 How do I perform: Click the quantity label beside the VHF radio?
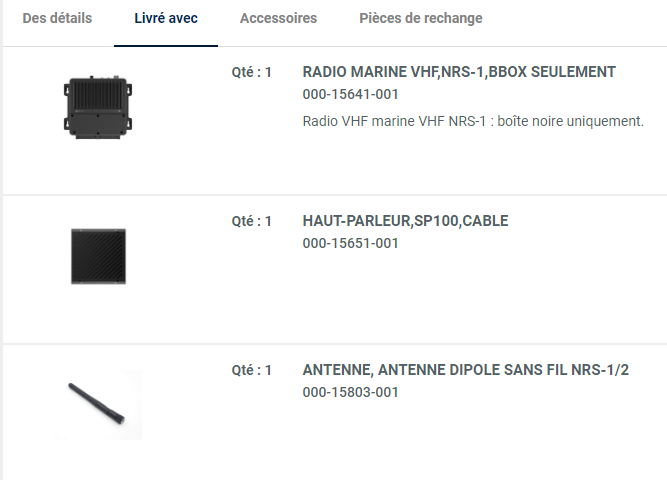pos(251,72)
